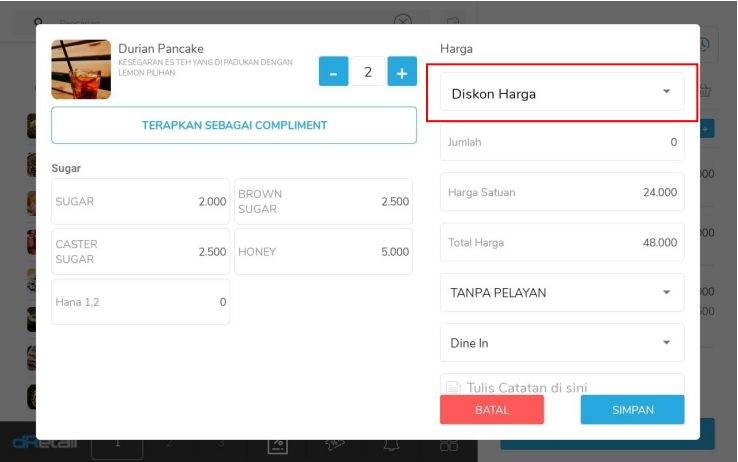The height and width of the screenshot is (462, 738).
Task: Expand the TANPA PELAYAN dropdown
Action: (562, 293)
